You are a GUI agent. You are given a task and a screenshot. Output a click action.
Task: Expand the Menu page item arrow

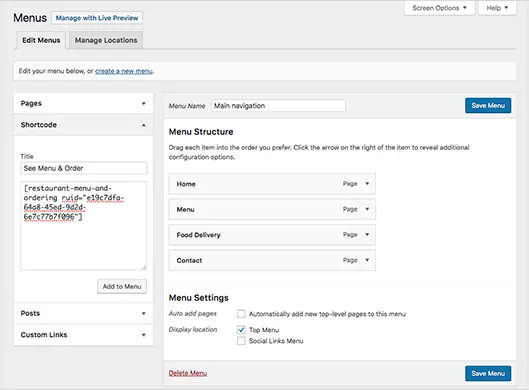coord(367,209)
